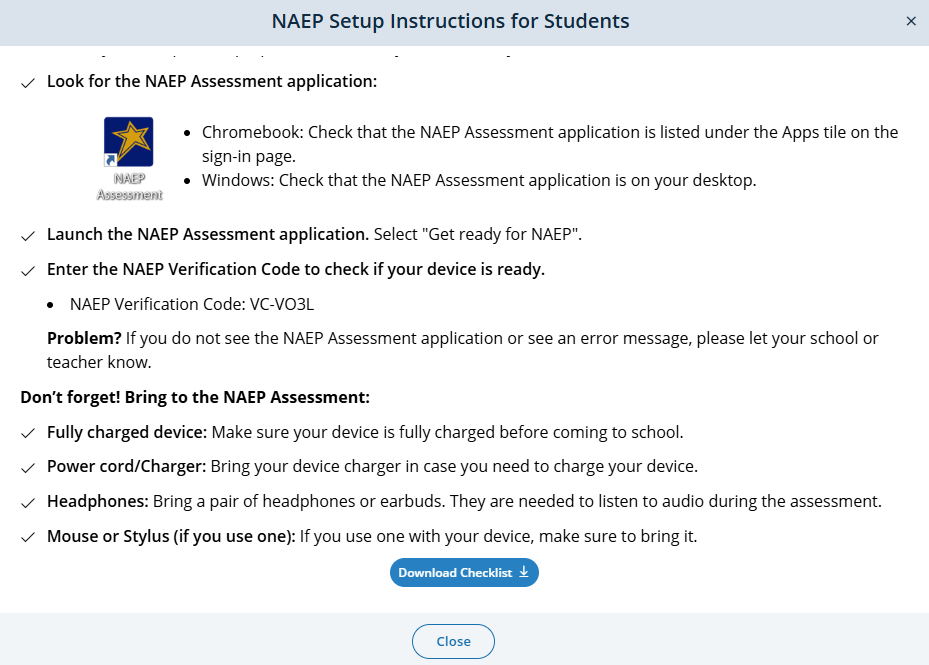Click checkmark beside Look for the NAEP Assessment application
Viewport: 929px width, 665px height.
coord(28,82)
